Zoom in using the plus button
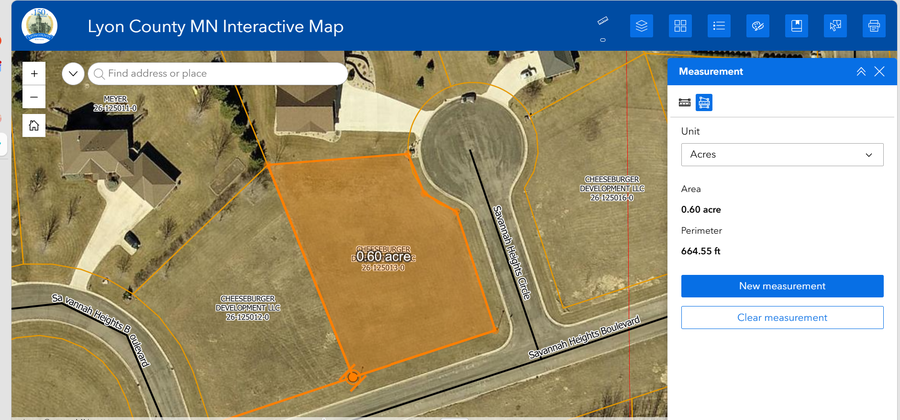Viewport: 900px width, 420px height. coord(34,74)
